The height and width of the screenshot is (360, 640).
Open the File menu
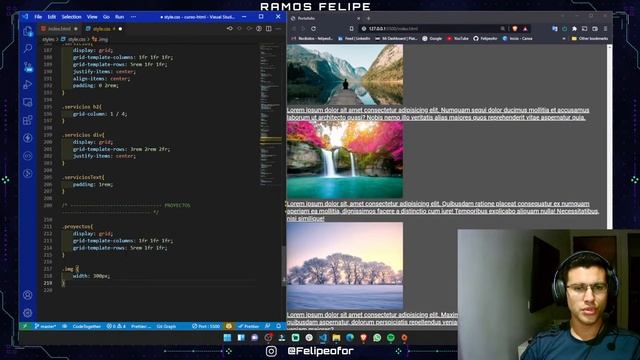click(38, 17)
